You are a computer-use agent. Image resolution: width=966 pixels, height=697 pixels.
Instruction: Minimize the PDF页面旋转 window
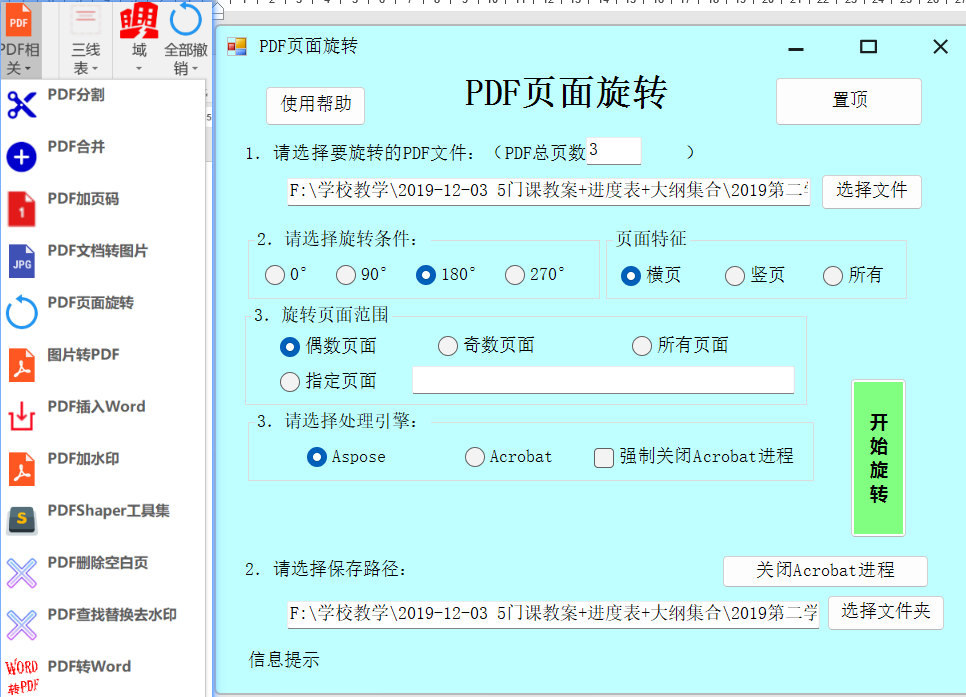click(x=796, y=48)
